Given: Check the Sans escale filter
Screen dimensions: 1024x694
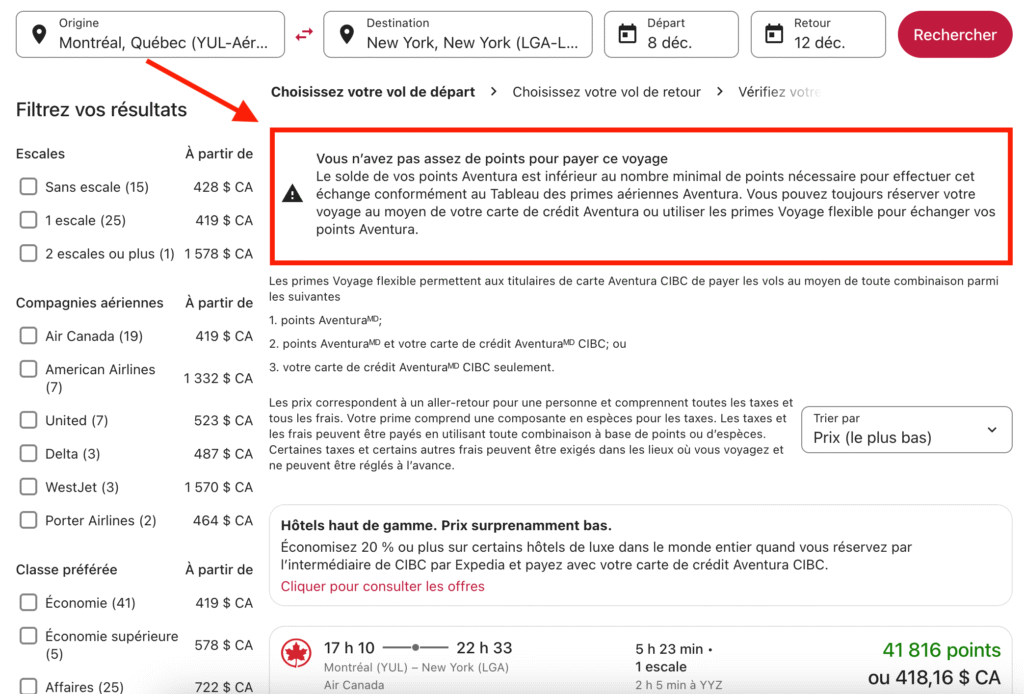Looking at the screenshot, I should [x=28, y=187].
